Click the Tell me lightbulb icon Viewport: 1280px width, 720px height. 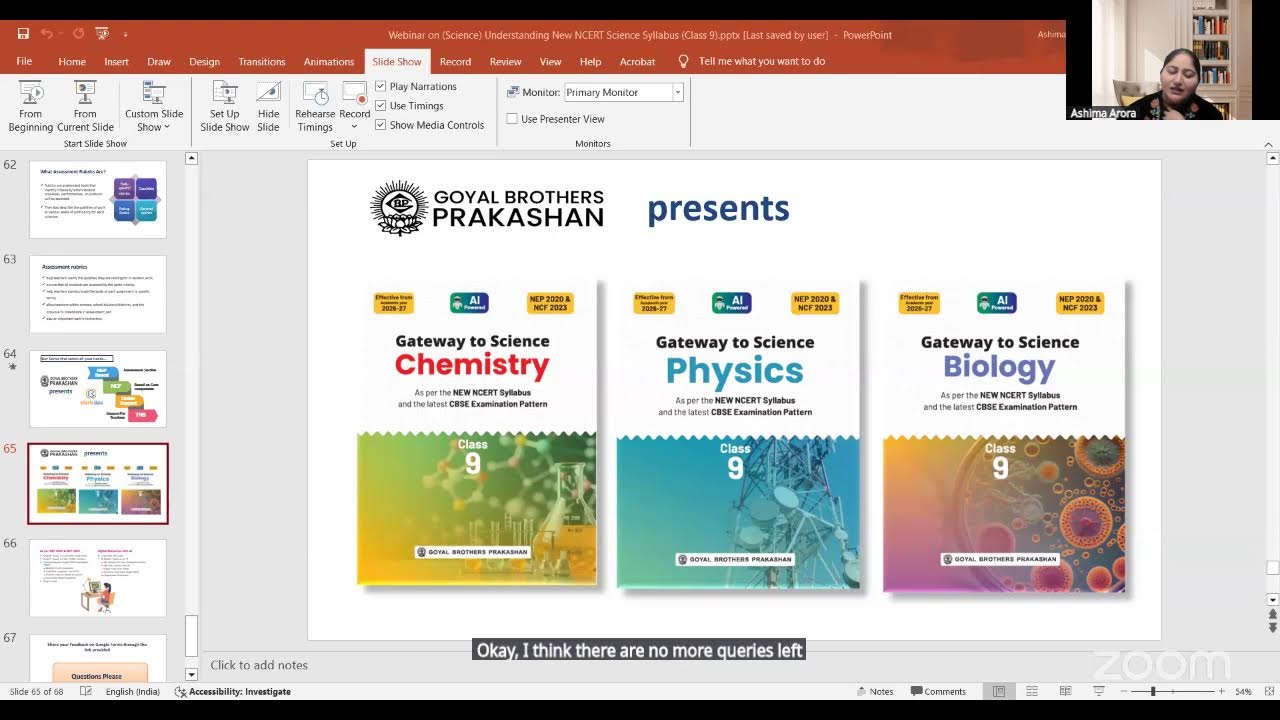point(684,61)
